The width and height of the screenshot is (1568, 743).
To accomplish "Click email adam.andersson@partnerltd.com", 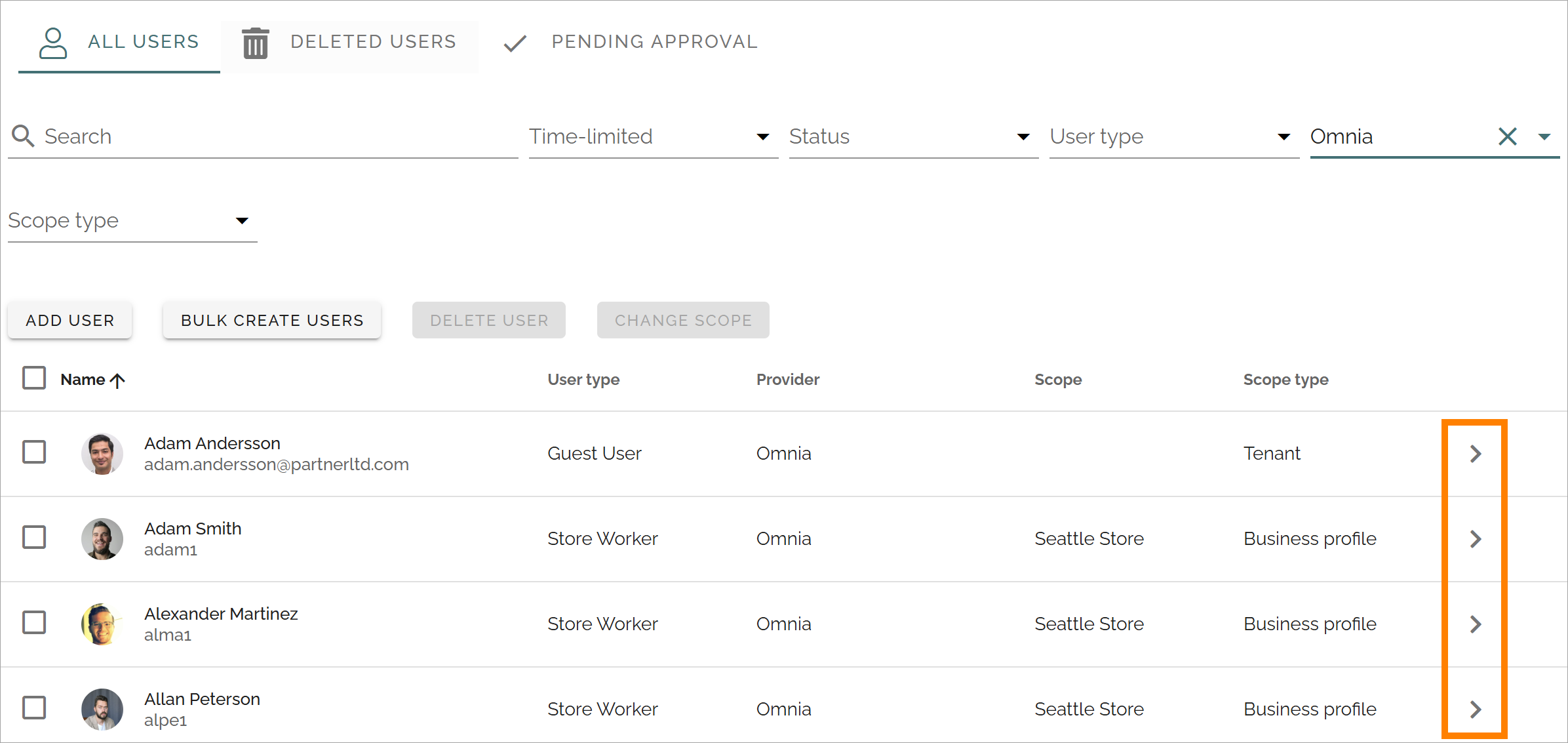I will tap(277, 464).
